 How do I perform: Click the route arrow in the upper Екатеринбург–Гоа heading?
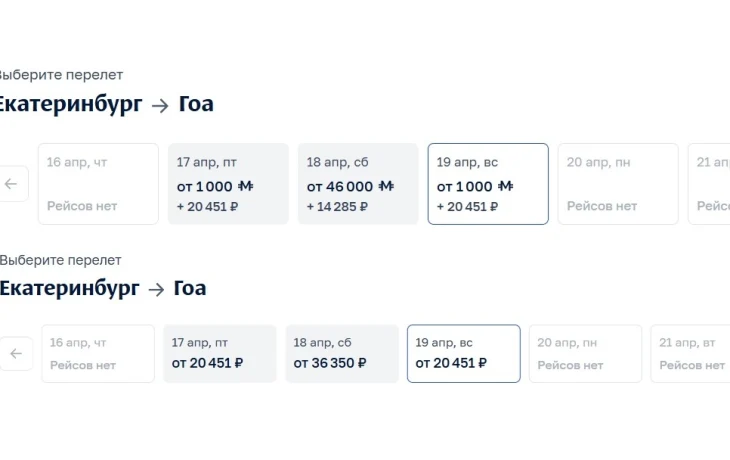160,105
